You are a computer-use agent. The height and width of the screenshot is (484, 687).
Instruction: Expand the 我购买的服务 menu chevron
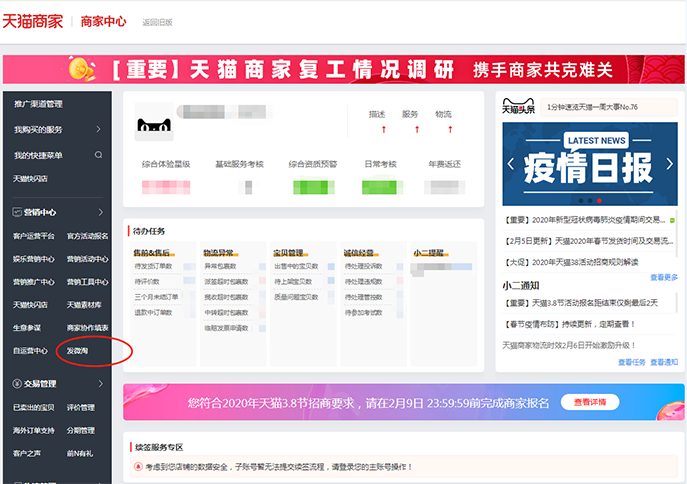98,130
